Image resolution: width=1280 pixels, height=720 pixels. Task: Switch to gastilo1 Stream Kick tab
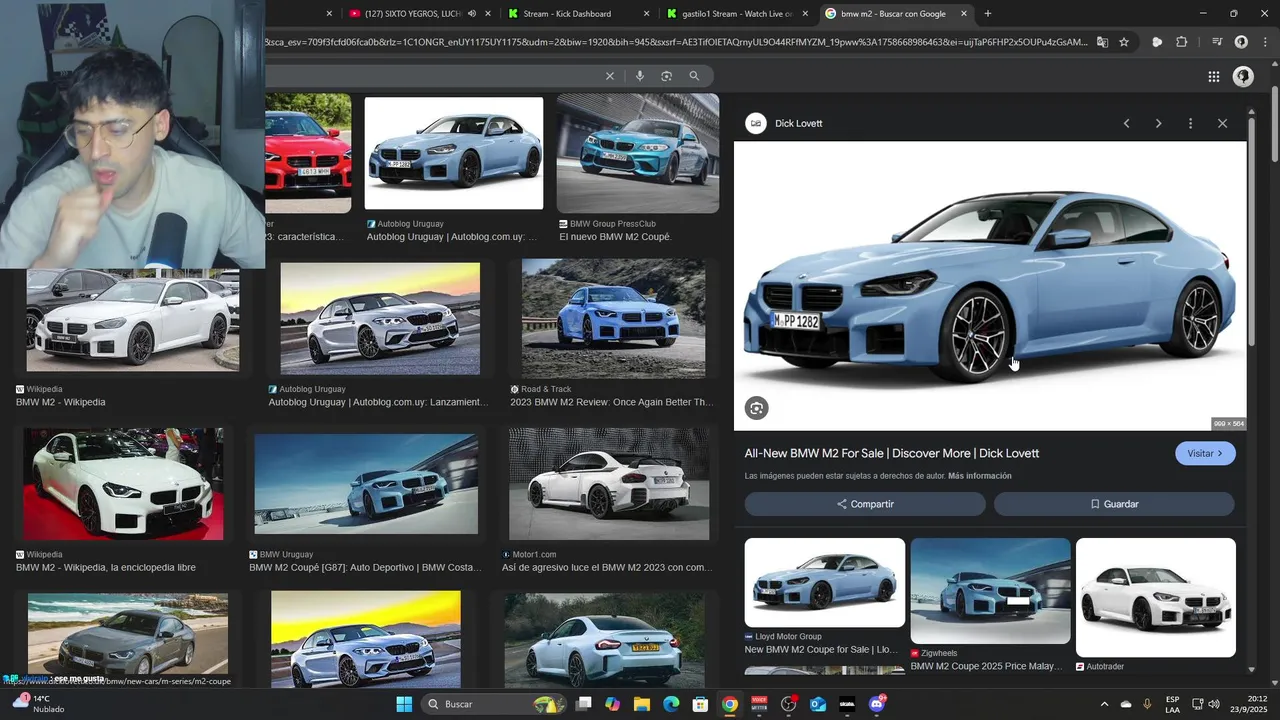pyautogui.click(x=737, y=14)
